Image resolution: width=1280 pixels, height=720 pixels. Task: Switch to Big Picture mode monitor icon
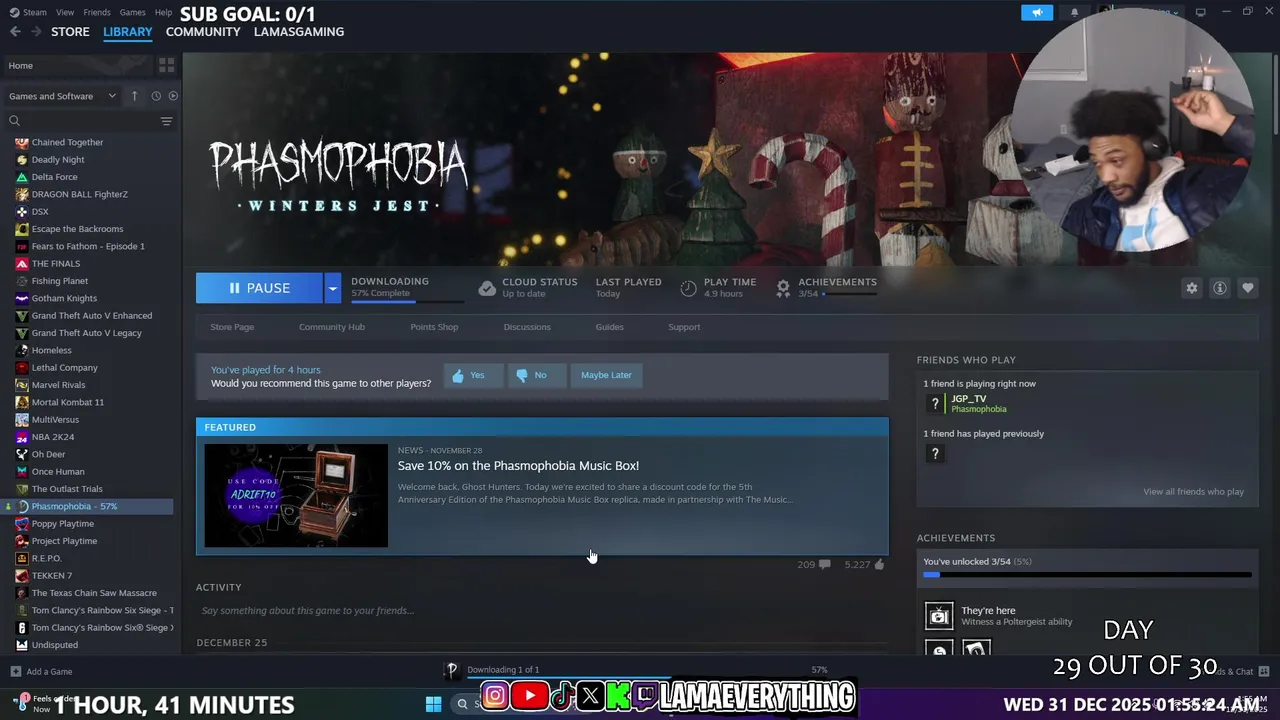point(1201,12)
